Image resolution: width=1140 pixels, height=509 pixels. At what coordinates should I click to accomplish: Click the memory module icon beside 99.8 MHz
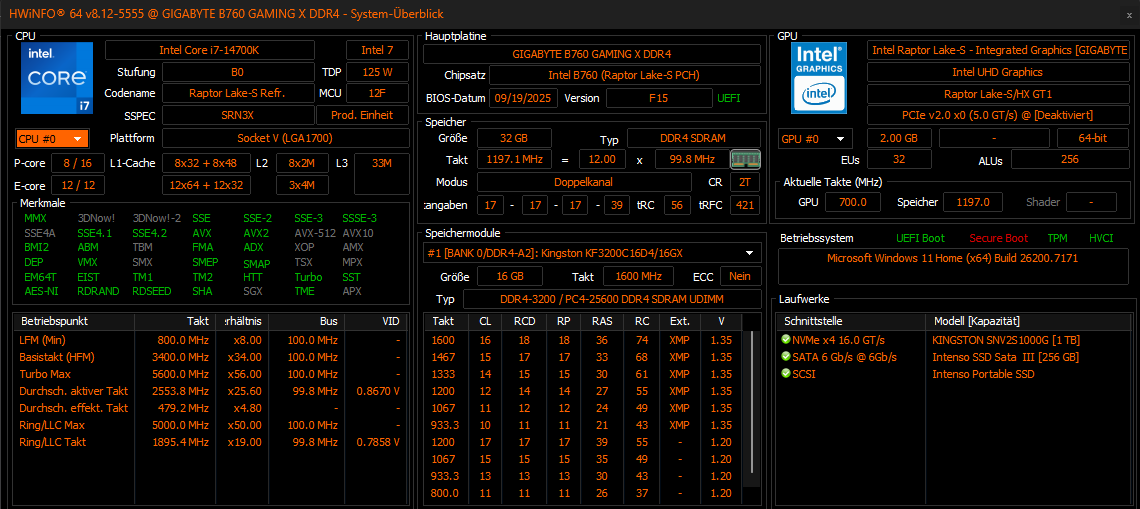[745, 159]
